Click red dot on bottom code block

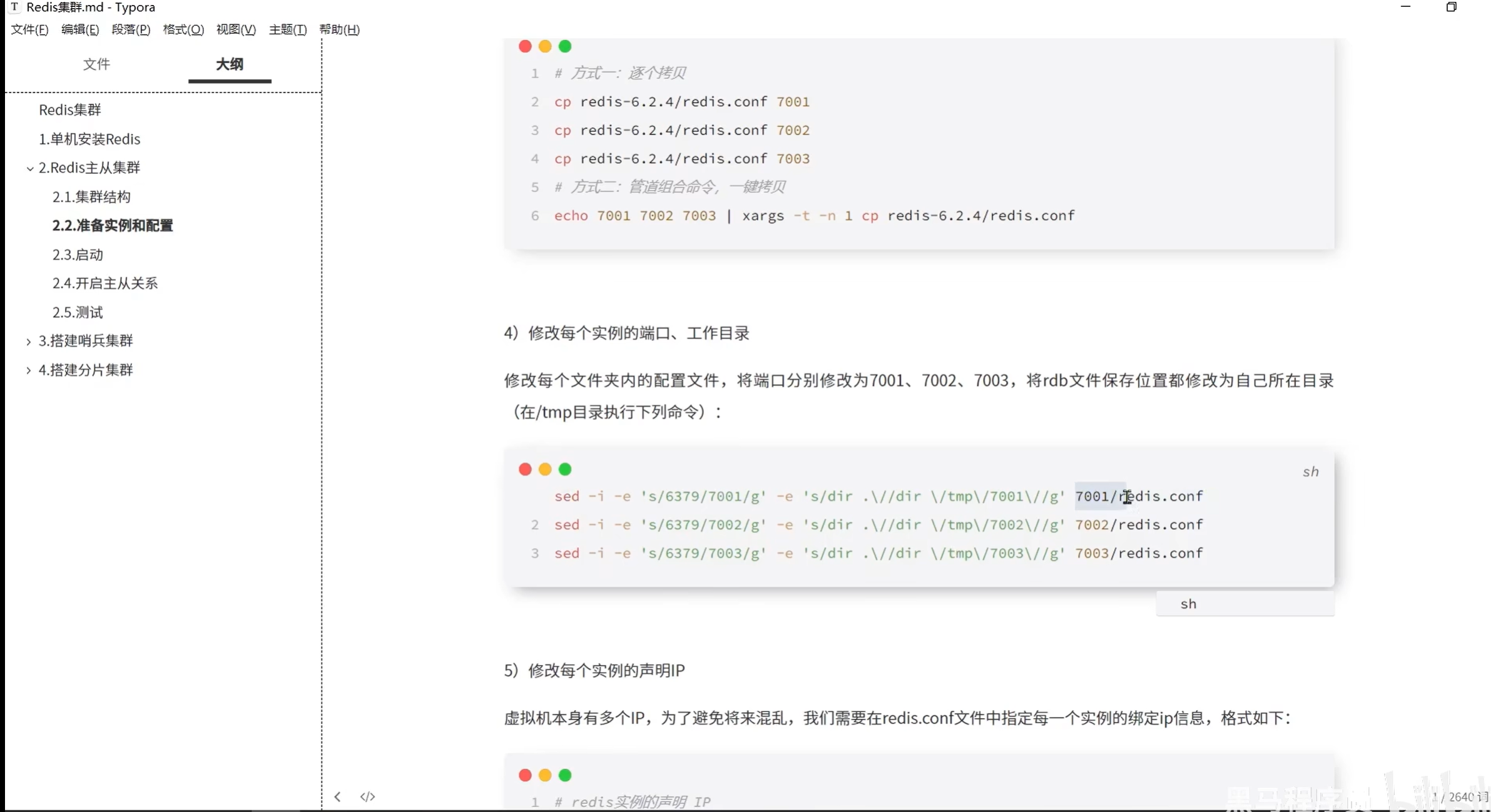(x=525, y=775)
